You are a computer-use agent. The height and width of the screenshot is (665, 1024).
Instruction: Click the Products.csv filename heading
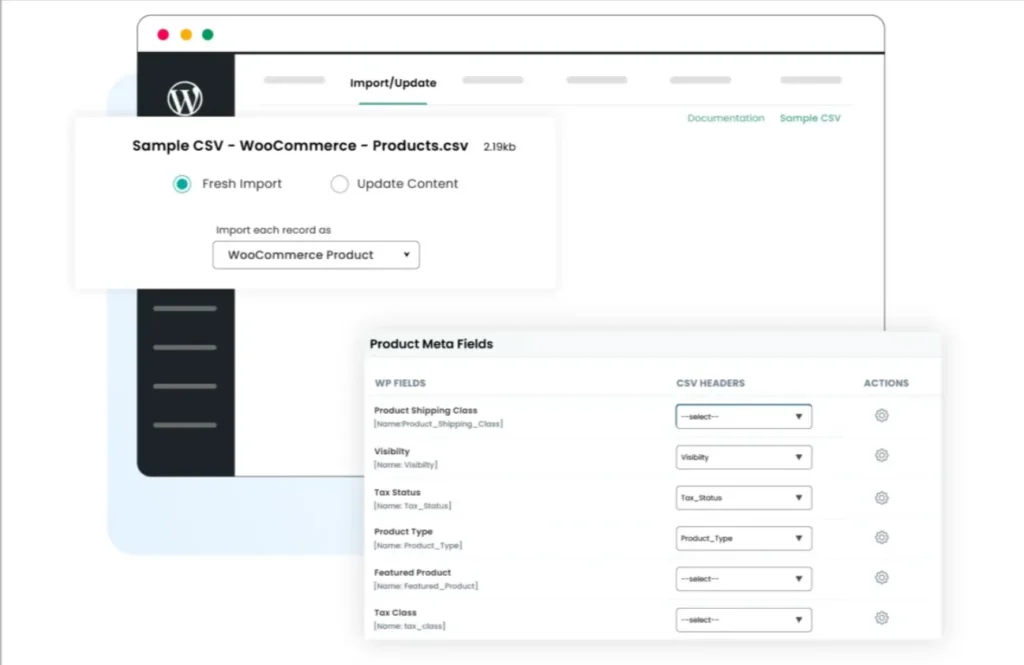[299, 145]
